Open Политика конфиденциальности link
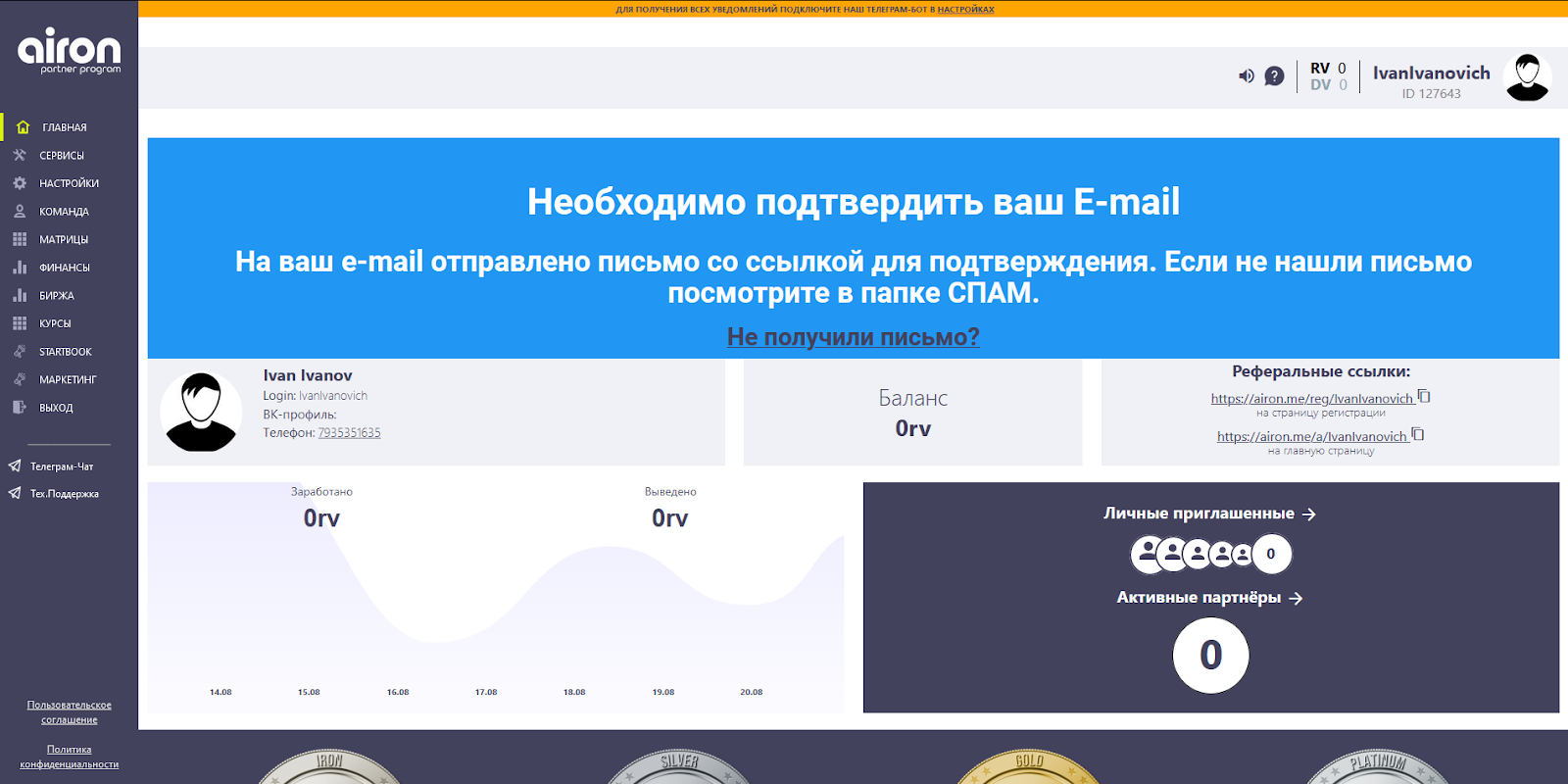This screenshot has height=784, width=1568. click(70, 757)
